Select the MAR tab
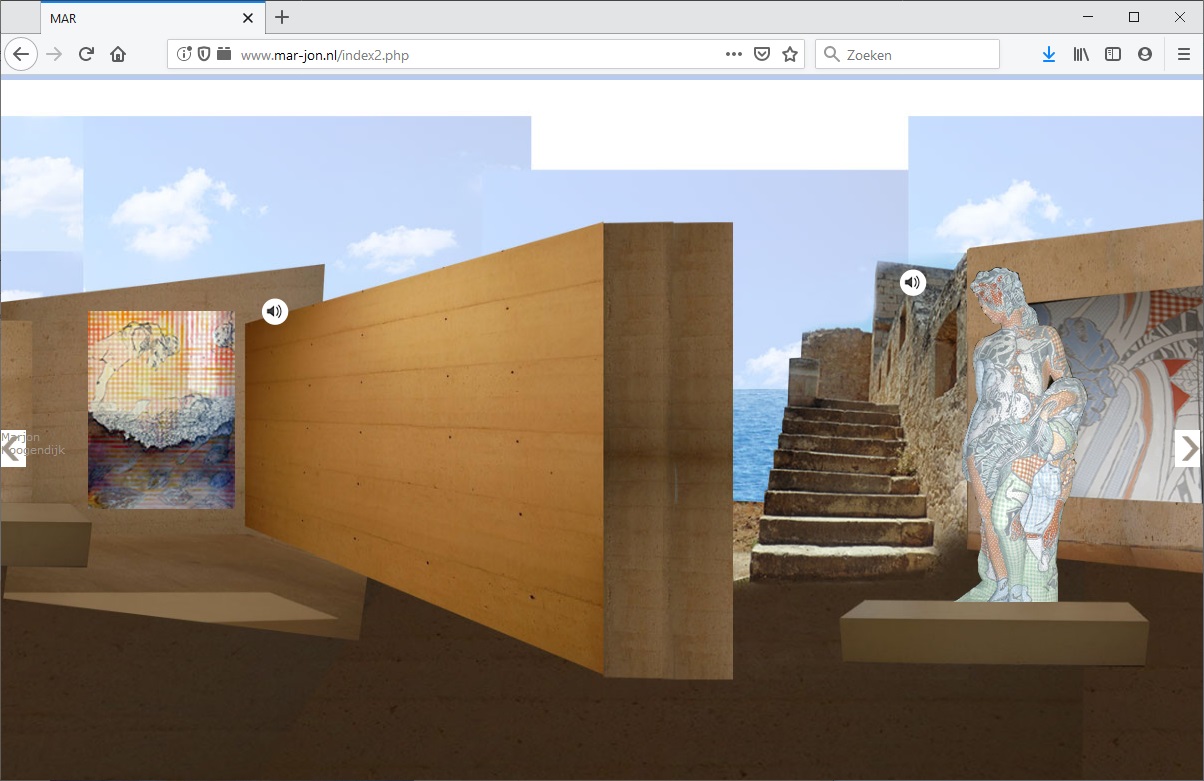1204x781 pixels. point(140,18)
